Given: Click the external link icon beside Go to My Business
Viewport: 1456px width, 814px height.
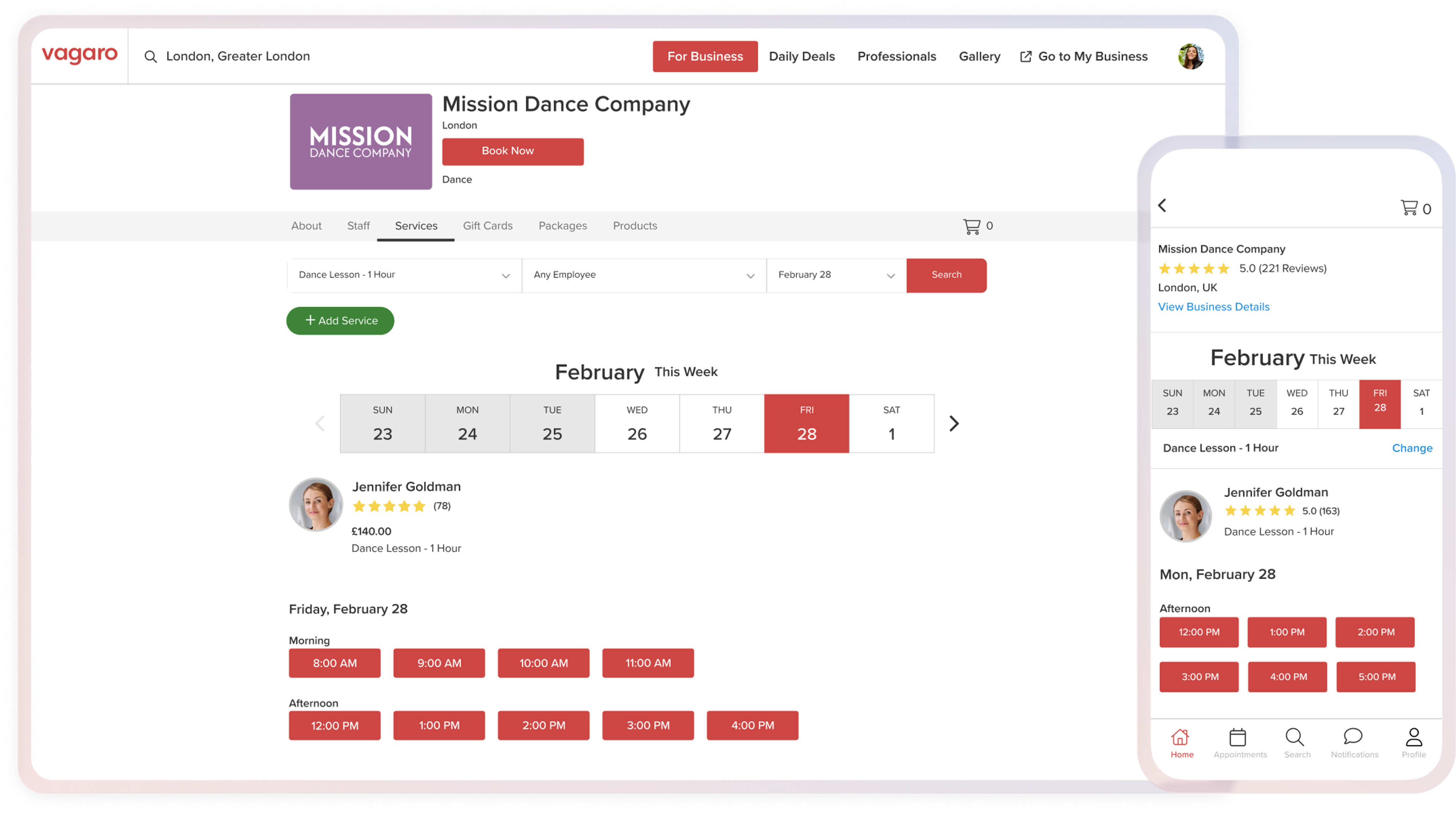Looking at the screenshot, I should [x=1025, y=56].
